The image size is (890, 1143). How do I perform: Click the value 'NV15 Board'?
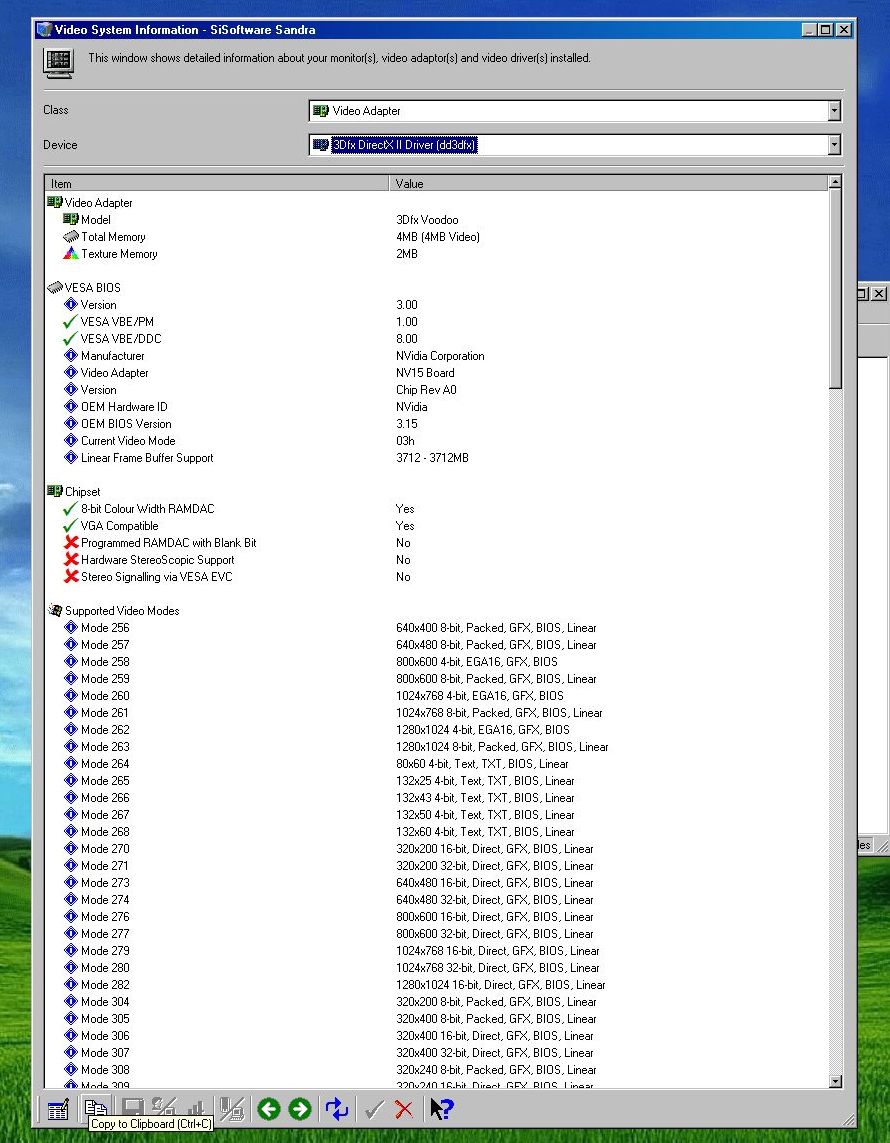(x=425, y=372)
